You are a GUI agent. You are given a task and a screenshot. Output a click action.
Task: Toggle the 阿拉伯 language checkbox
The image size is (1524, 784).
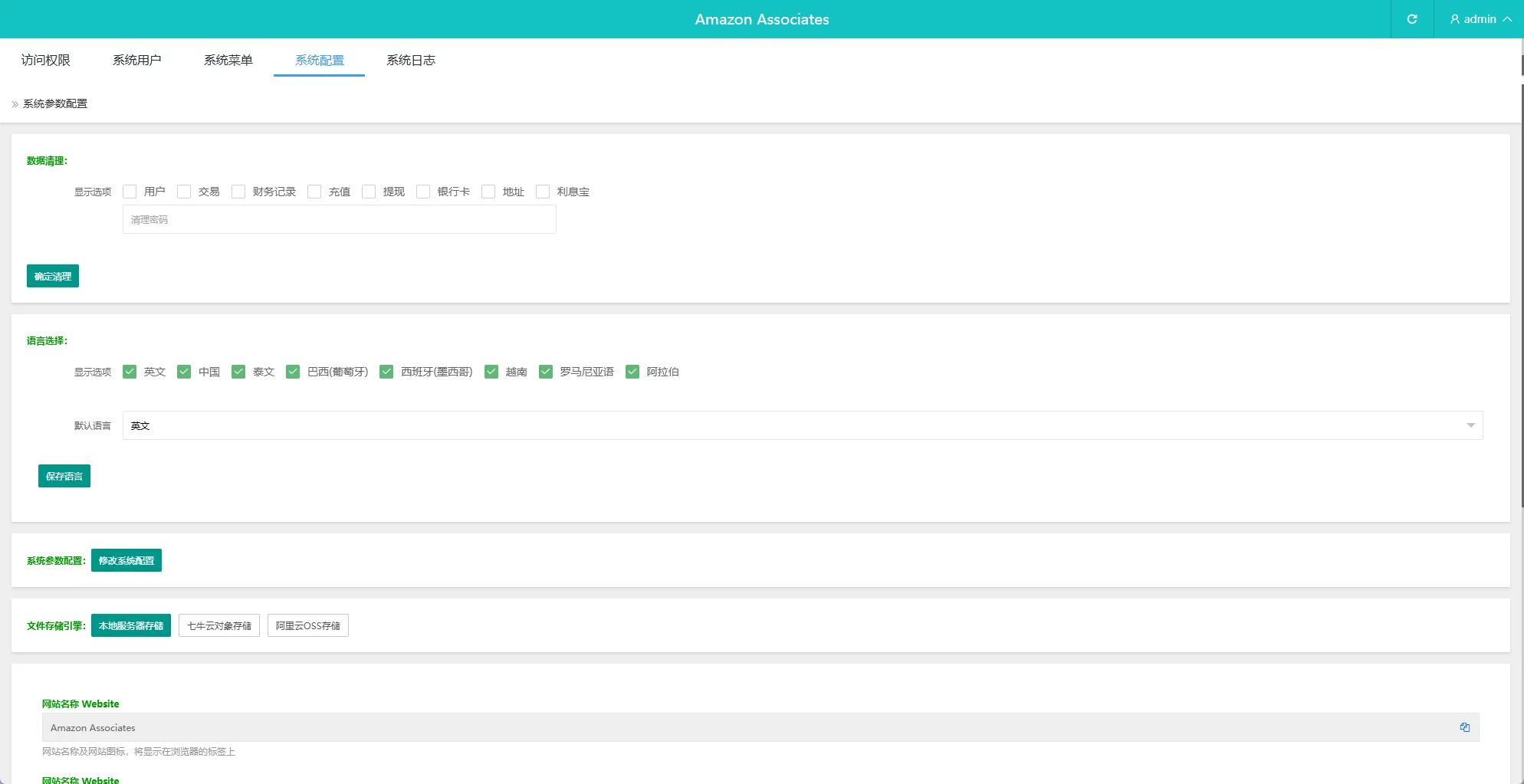632,372
